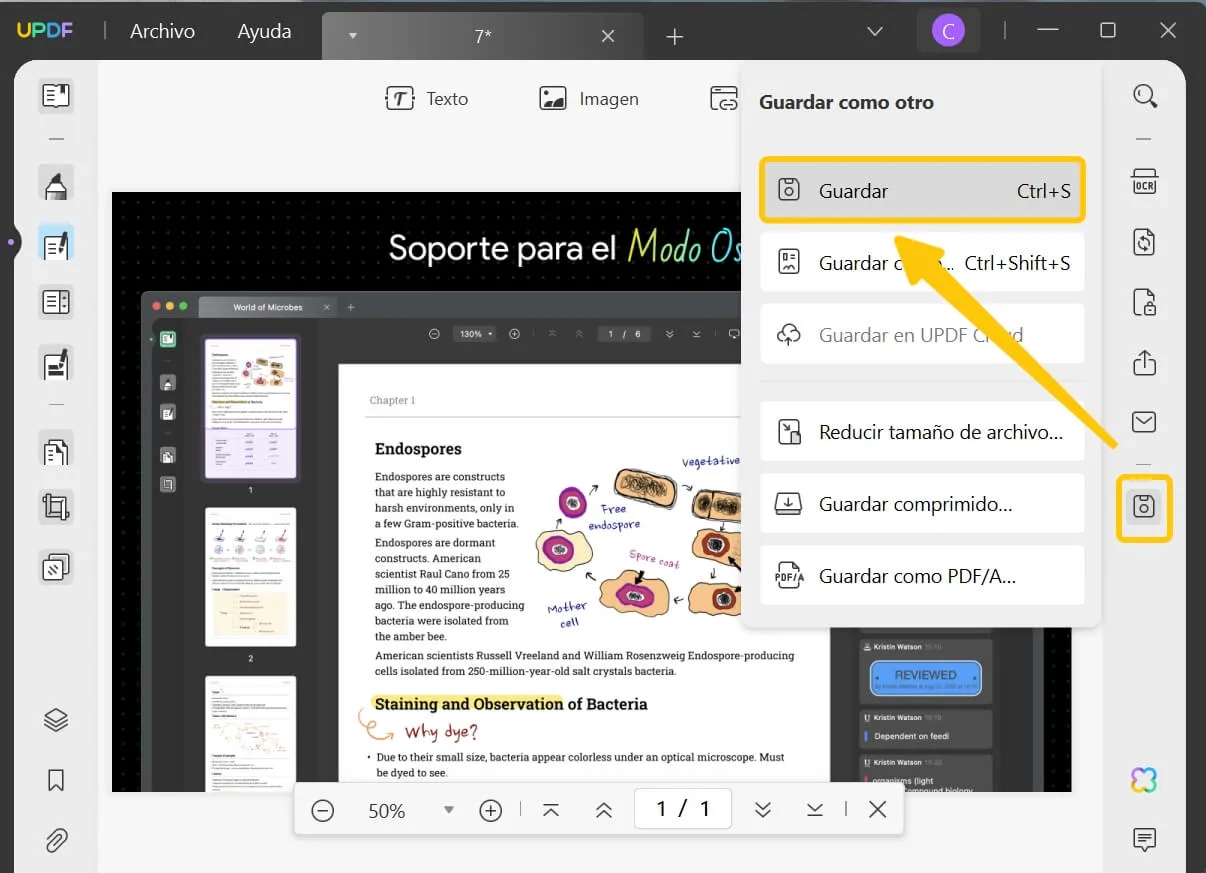The width and height of the screenshot is (1206, 873).
Task: Jump to the first page
Action: (x=551, y=810)
